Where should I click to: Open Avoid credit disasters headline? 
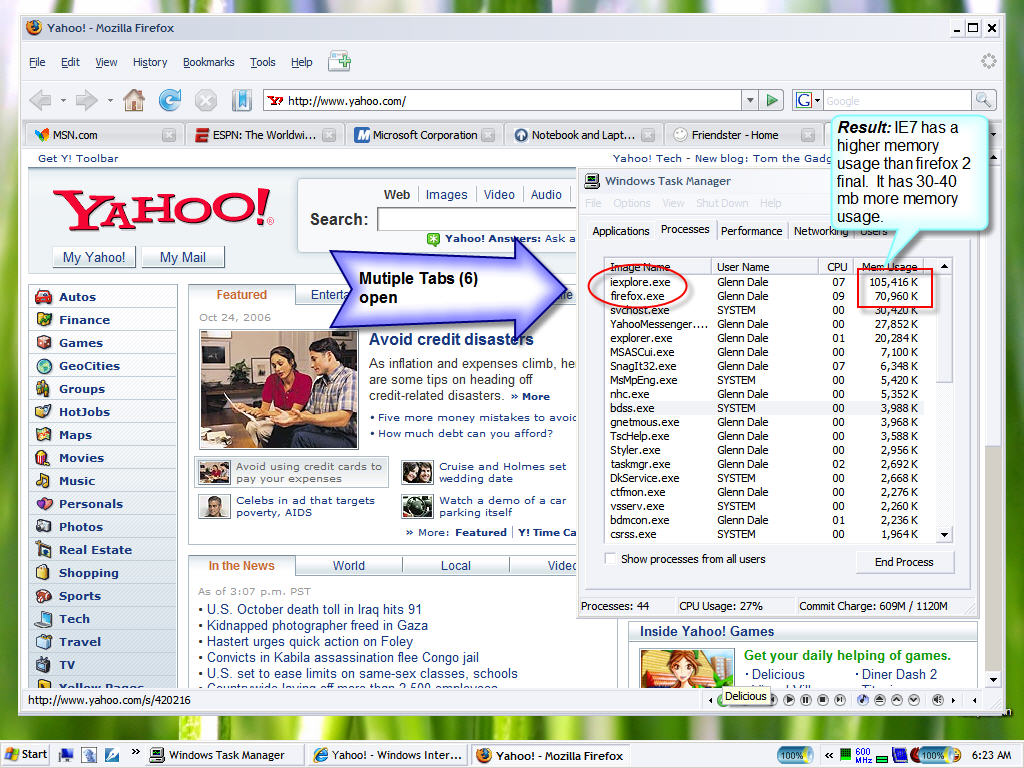(x=451, y=340)
